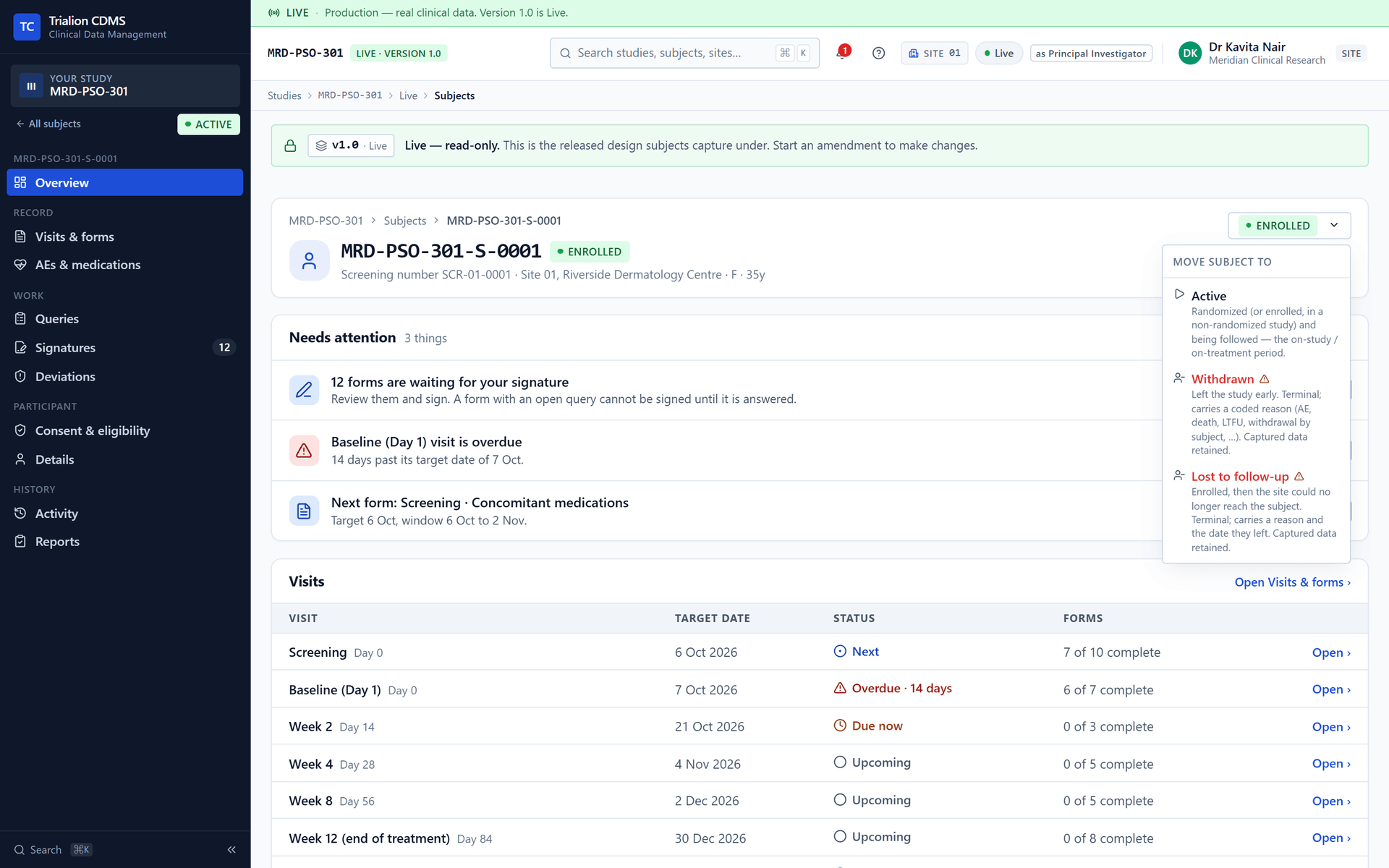Image resolution: width=1389 pixels, height=868 pixels.
Task: Click warning triangle next to Withdrawn
Action: click(x=1265, y=379)
